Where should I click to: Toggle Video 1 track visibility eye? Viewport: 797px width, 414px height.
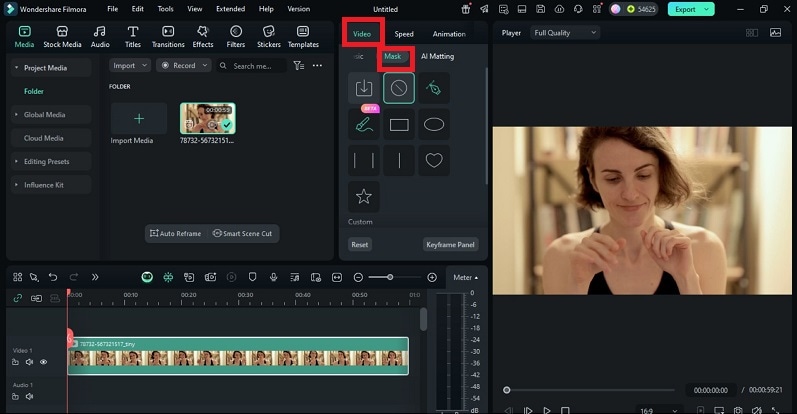click(x=44, y=362)
